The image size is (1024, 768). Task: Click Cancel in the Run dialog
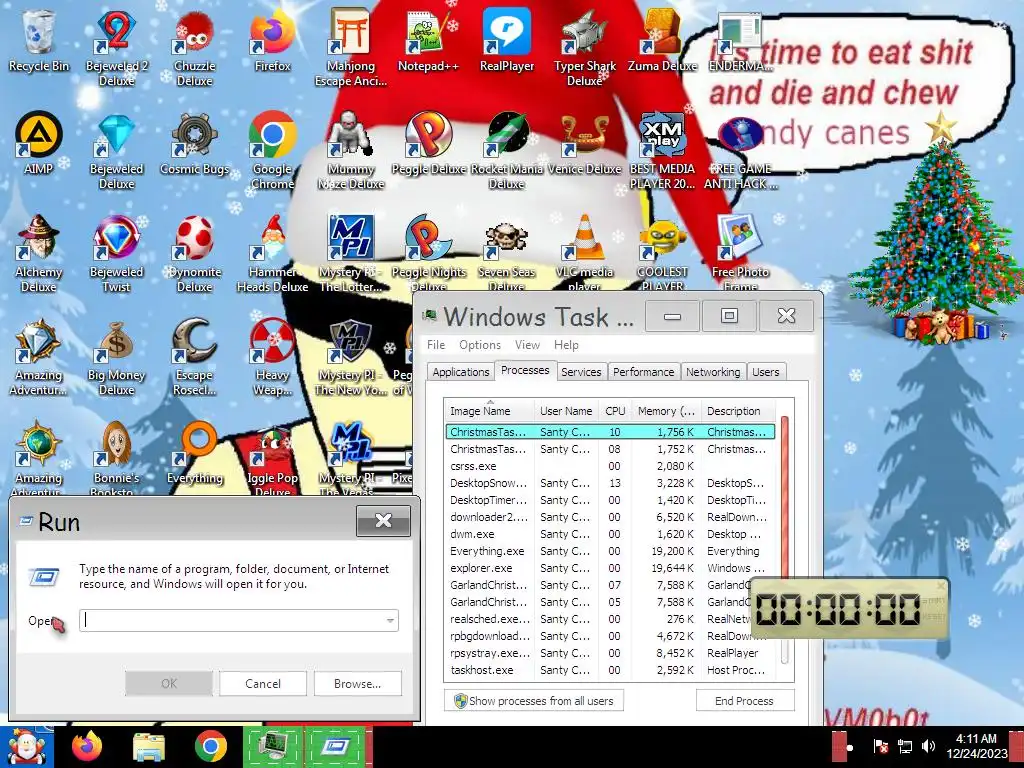coord(263,684)
